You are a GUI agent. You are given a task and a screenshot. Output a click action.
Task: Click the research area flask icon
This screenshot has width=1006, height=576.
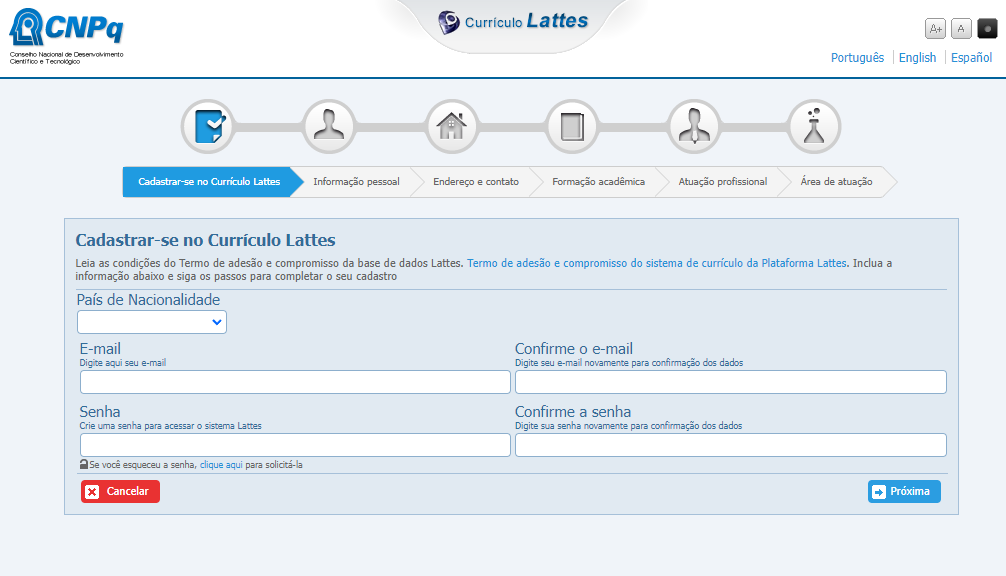point(814,127)
